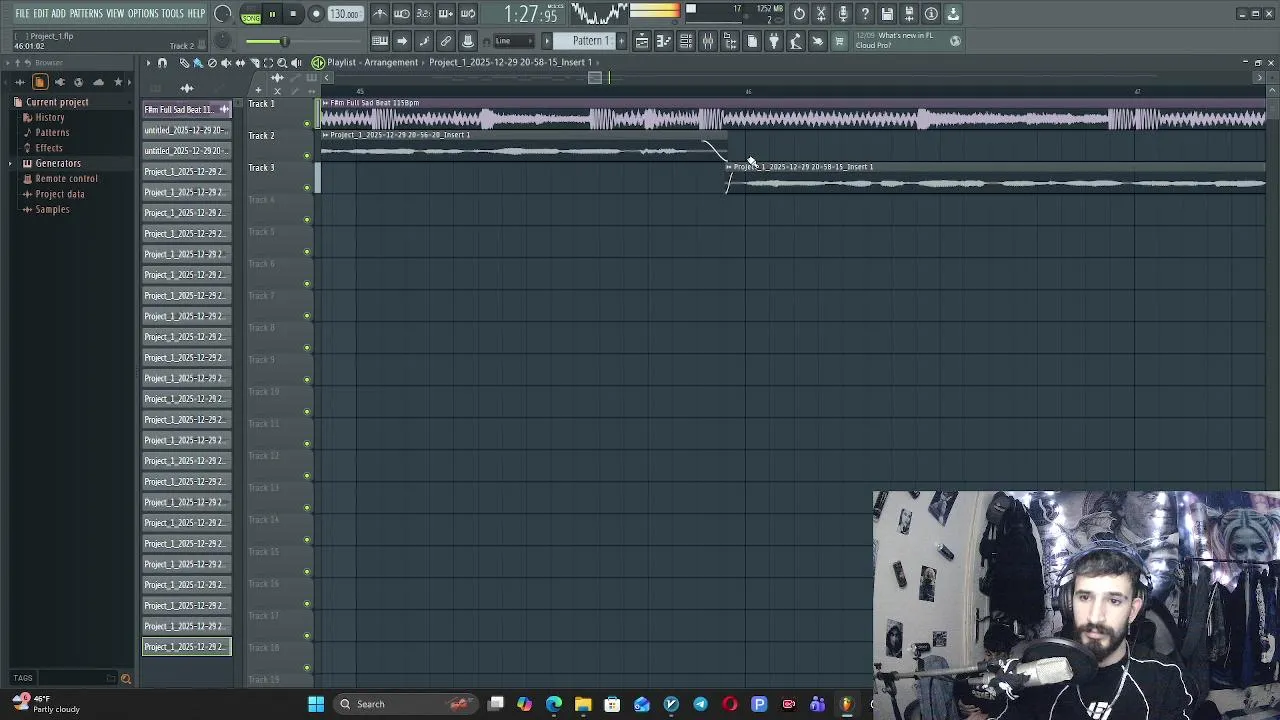Open the PATTERNS menu
1280x720 pixels.
[x=86, y=14]
